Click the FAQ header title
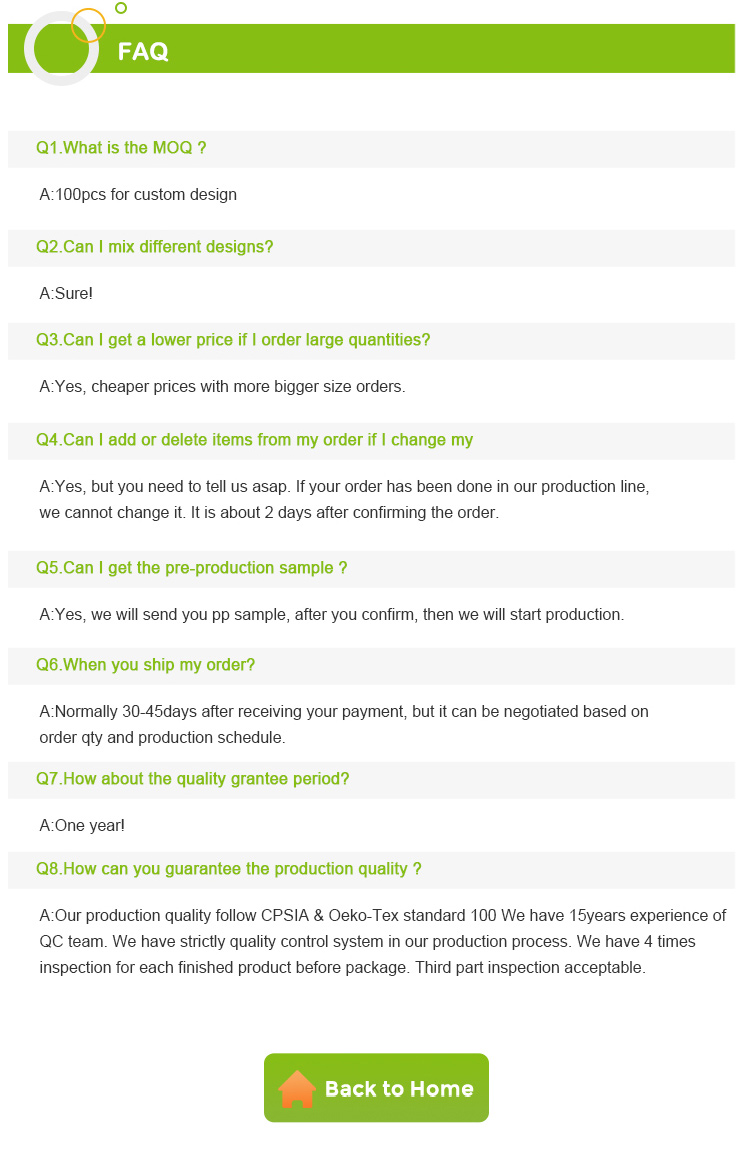The width and height of the screenshot is (750, 1157). [143, 52]
